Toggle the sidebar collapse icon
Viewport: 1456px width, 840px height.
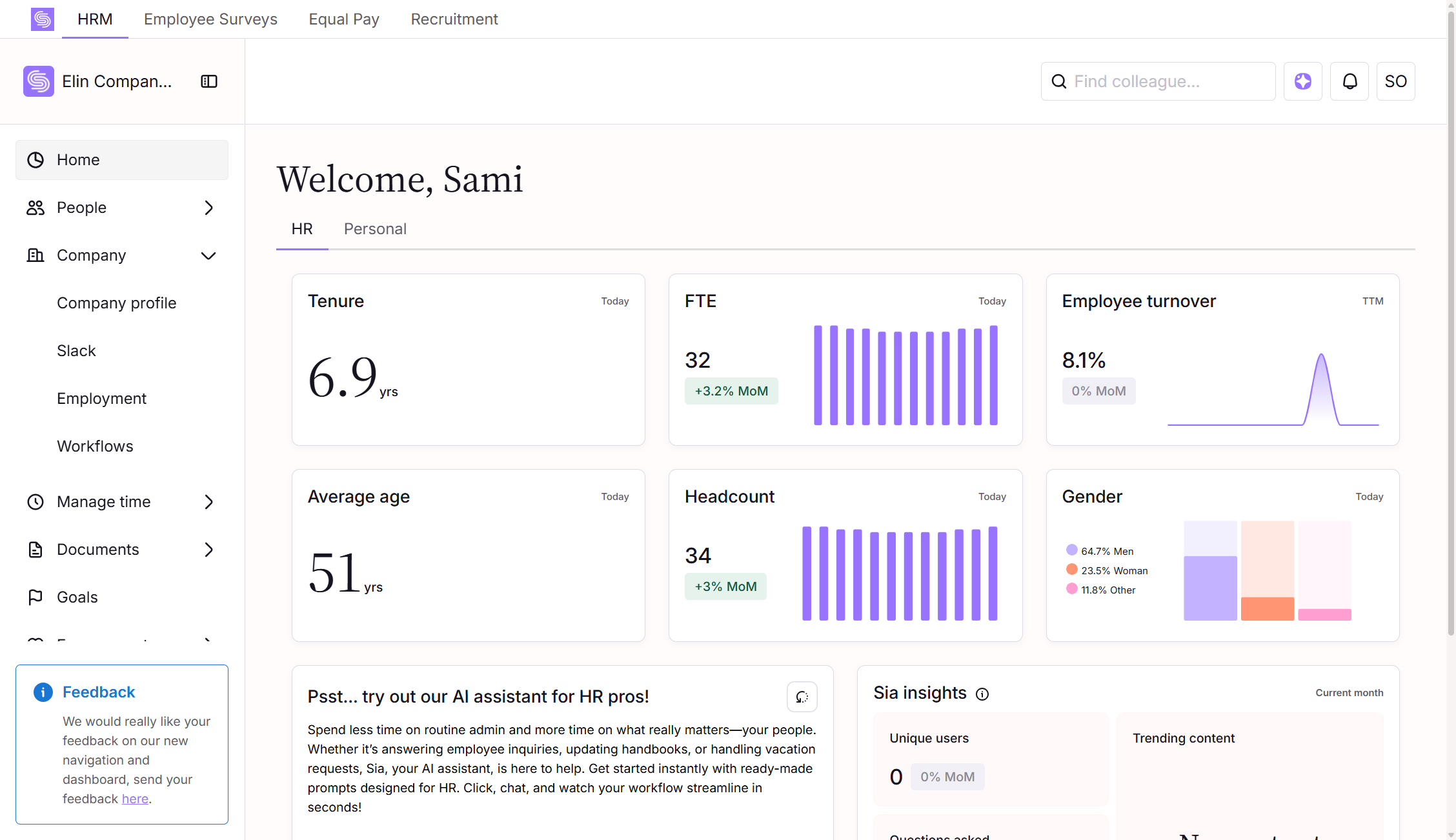209,81
